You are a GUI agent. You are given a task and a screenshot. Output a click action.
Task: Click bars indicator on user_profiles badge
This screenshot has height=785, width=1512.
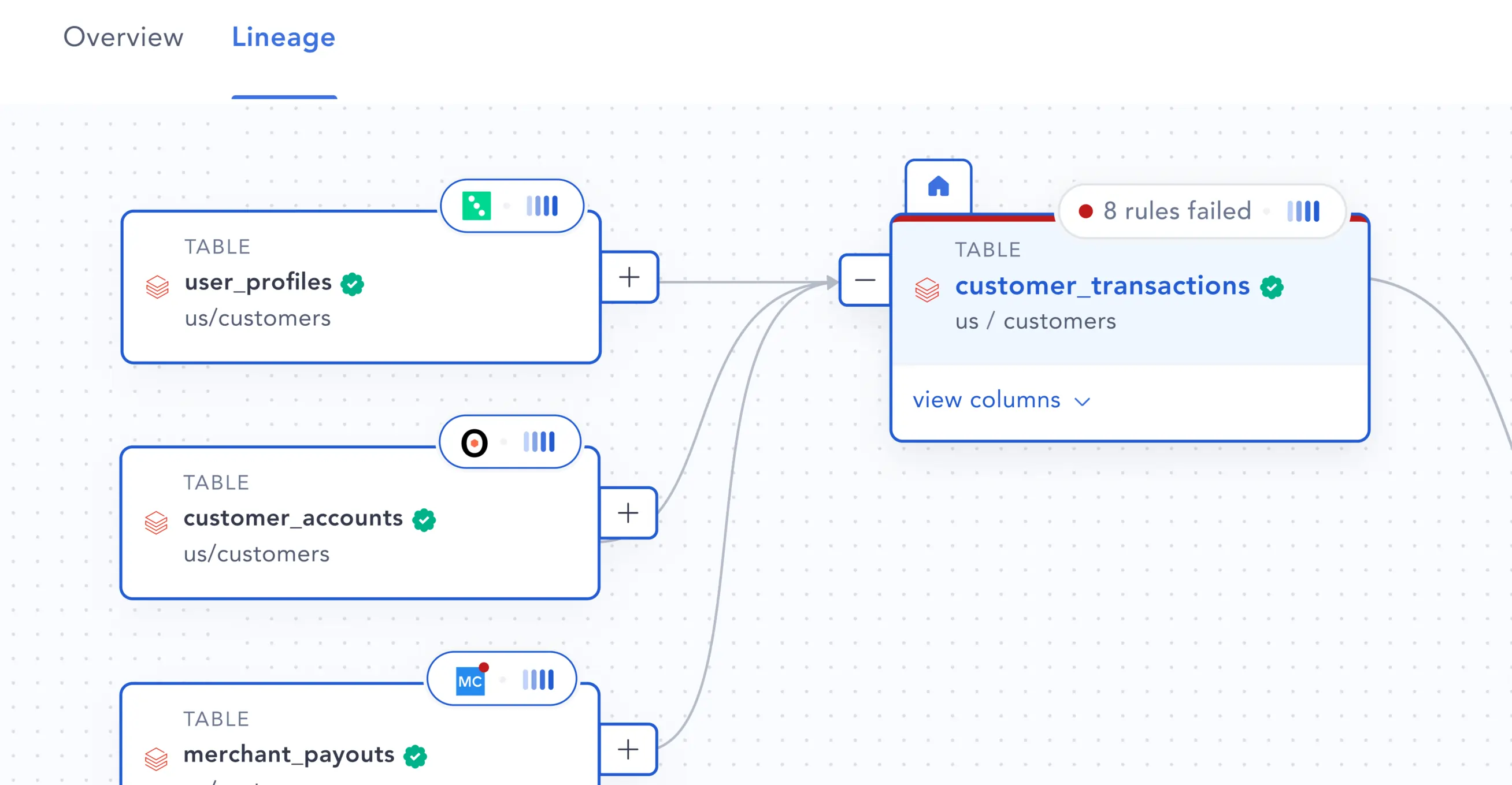[542, 206]
